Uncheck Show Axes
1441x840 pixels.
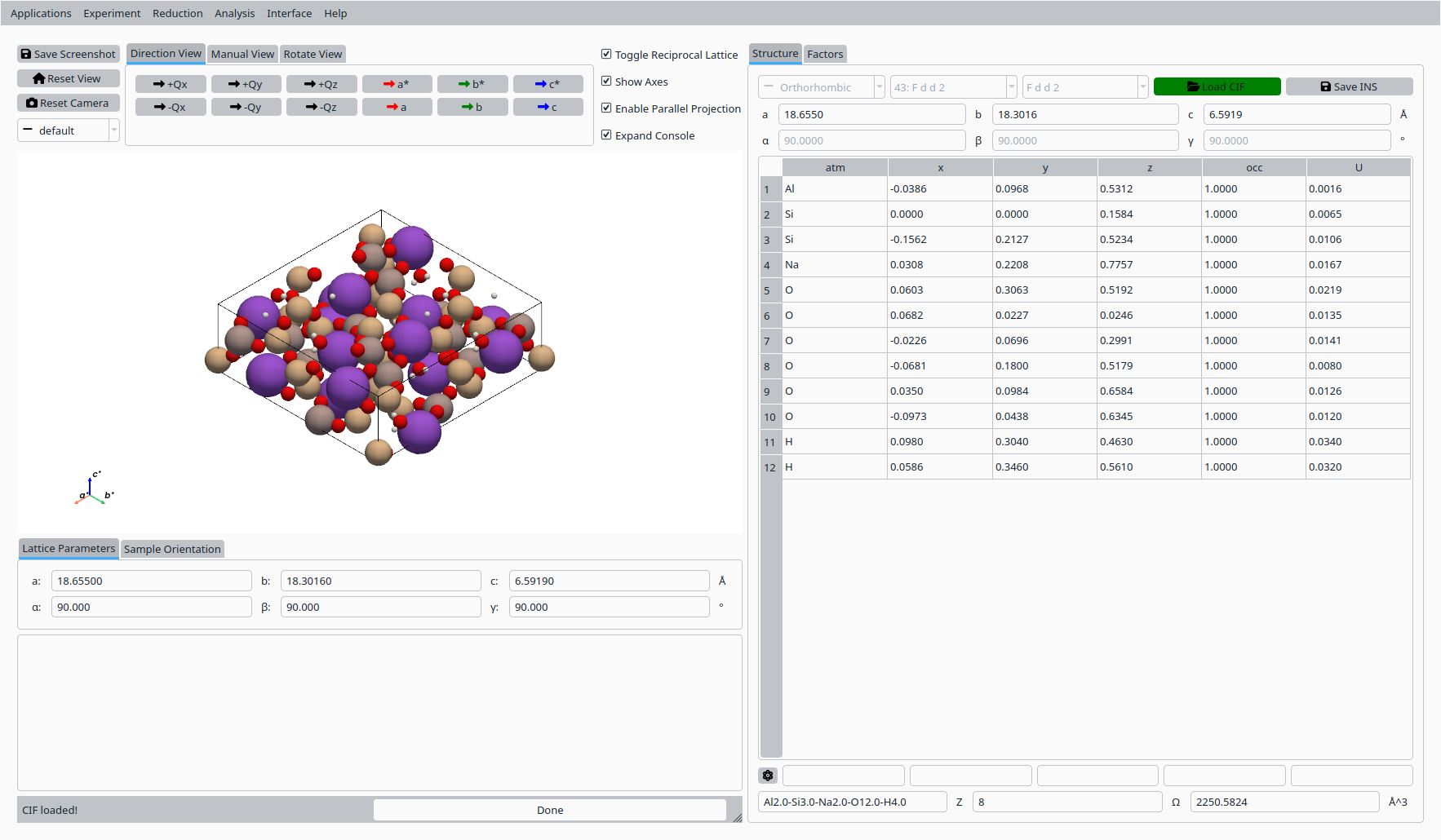[x=606, y=81]
